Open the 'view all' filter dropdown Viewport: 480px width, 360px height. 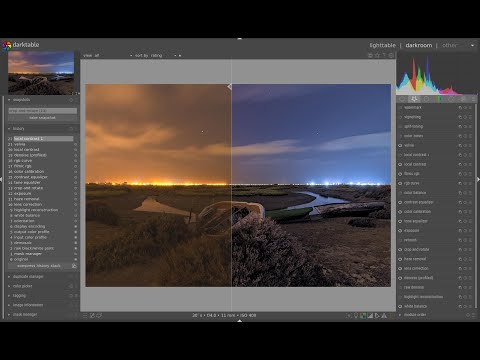(107, 56)
